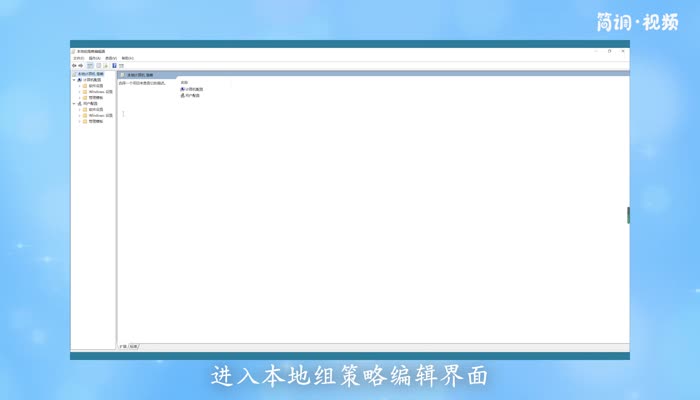Open Help using the blue toolbar icon
Image resolution: width=700 pixels, height=400 pixels.
point(113,65)
